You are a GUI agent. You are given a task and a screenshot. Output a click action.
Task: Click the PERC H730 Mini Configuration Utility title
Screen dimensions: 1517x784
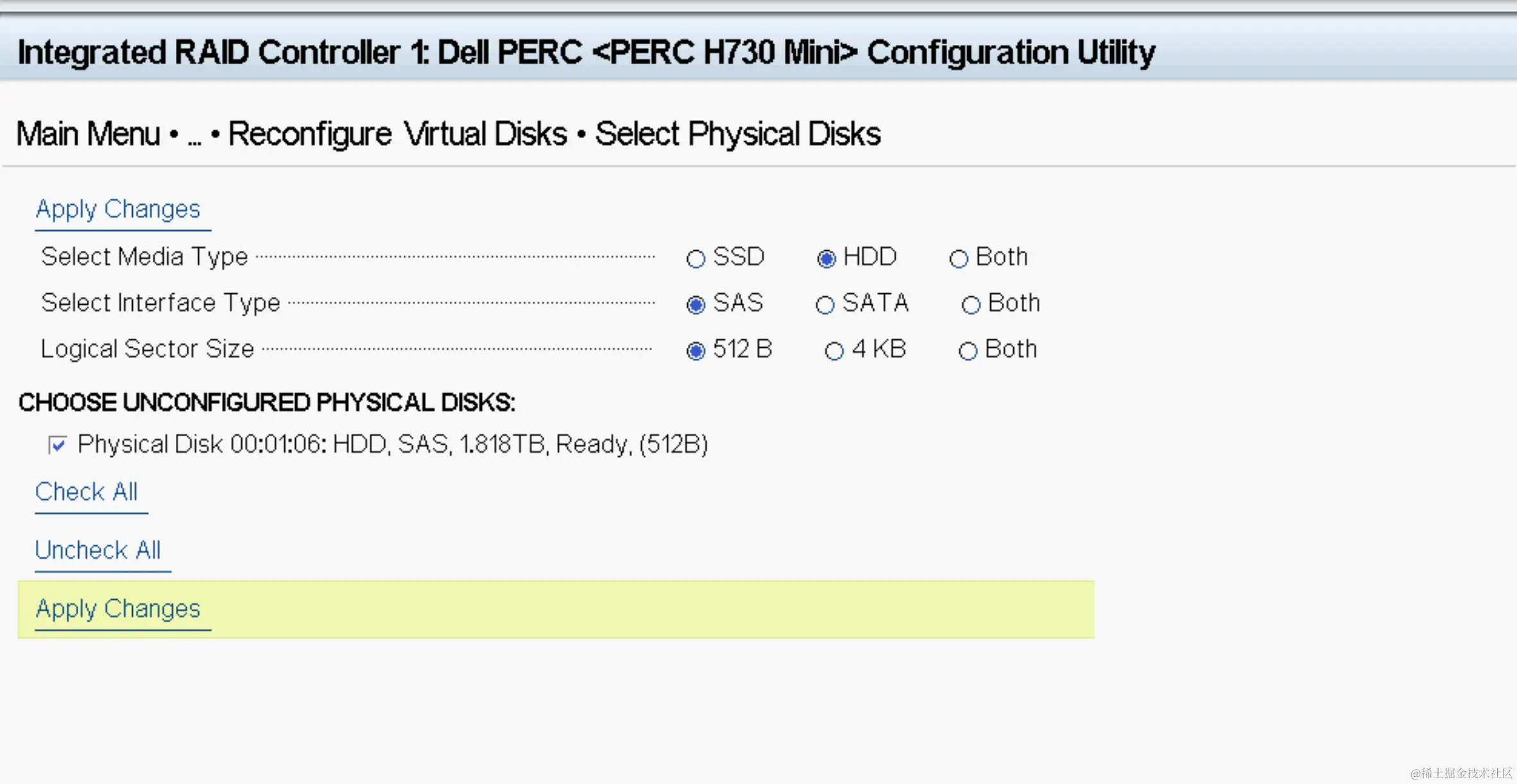[586, 52]
